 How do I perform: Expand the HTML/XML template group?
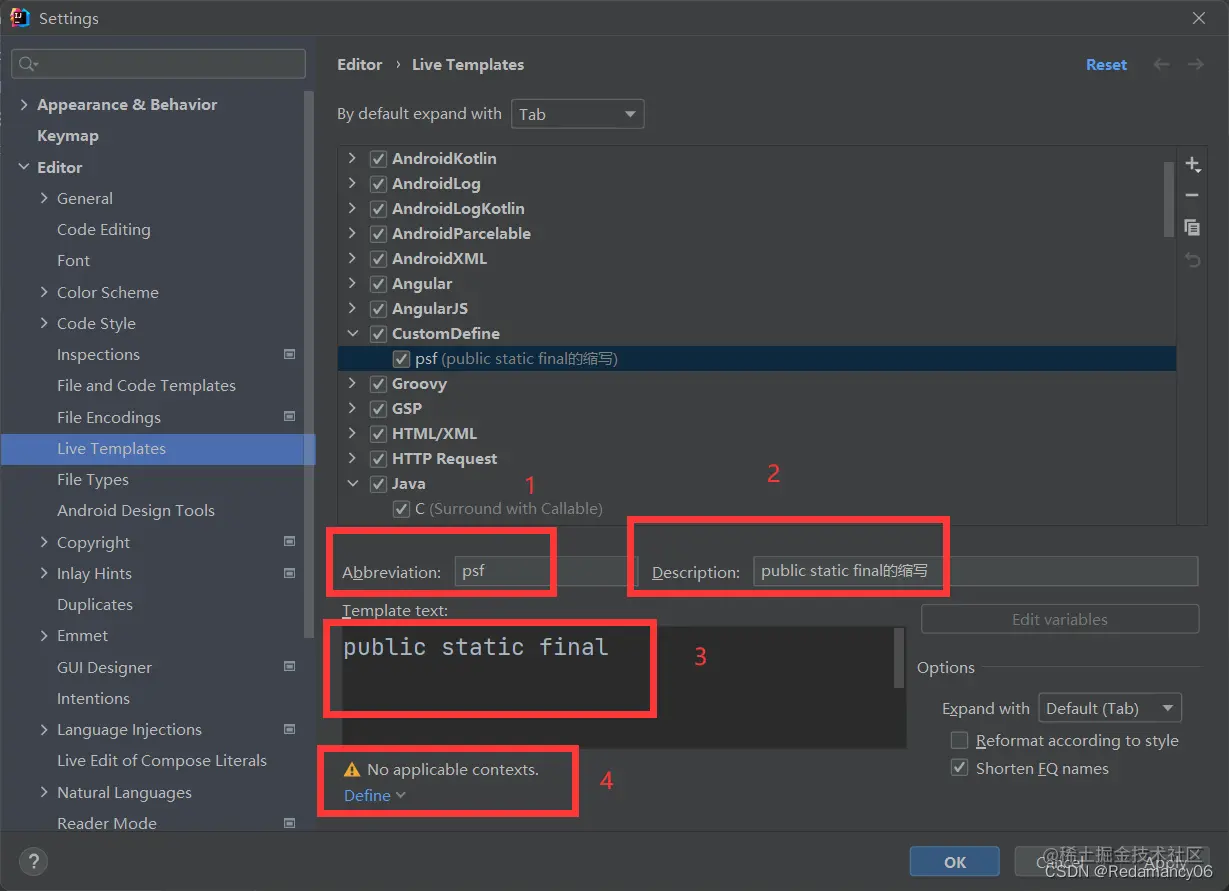click(352, 434)
